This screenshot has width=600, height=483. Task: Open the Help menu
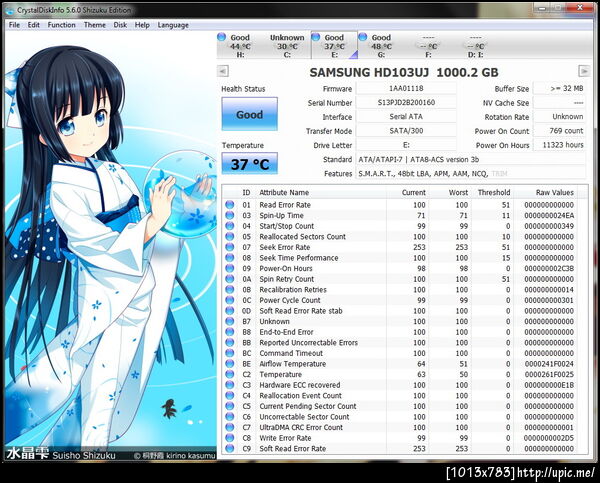click(142, 25)
